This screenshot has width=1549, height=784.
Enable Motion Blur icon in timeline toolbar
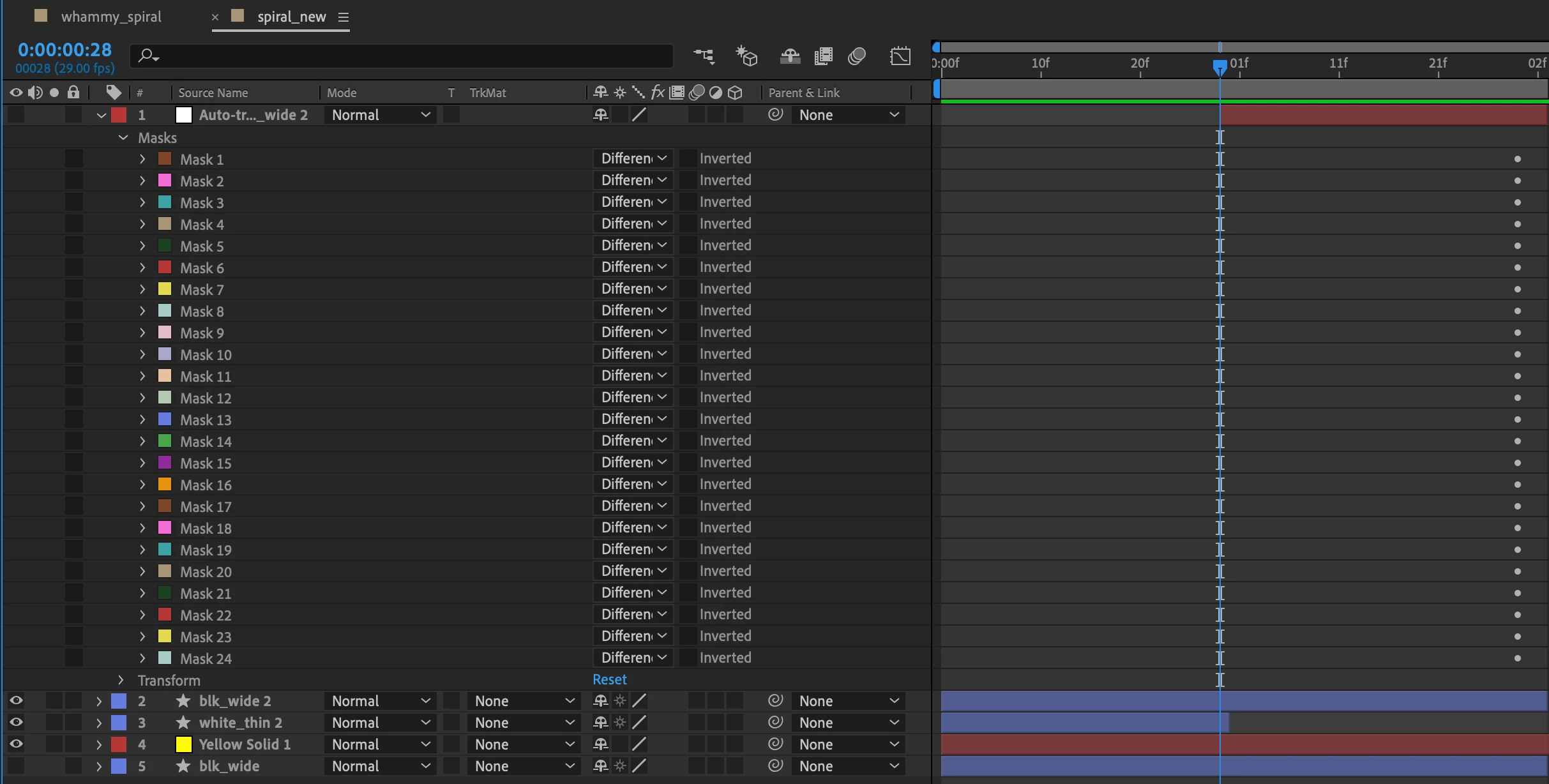click(857, 56)
